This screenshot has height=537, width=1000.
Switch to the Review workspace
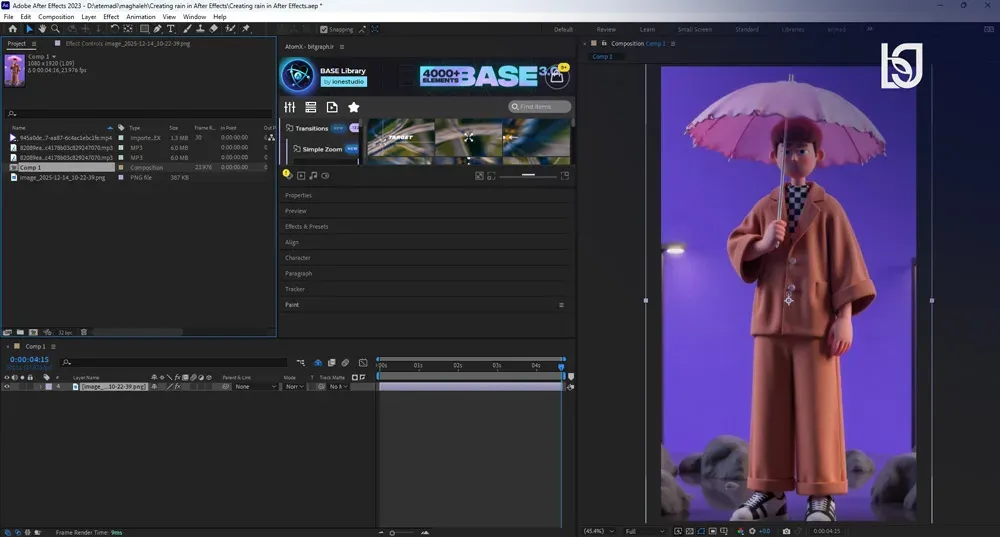(606, 29)
